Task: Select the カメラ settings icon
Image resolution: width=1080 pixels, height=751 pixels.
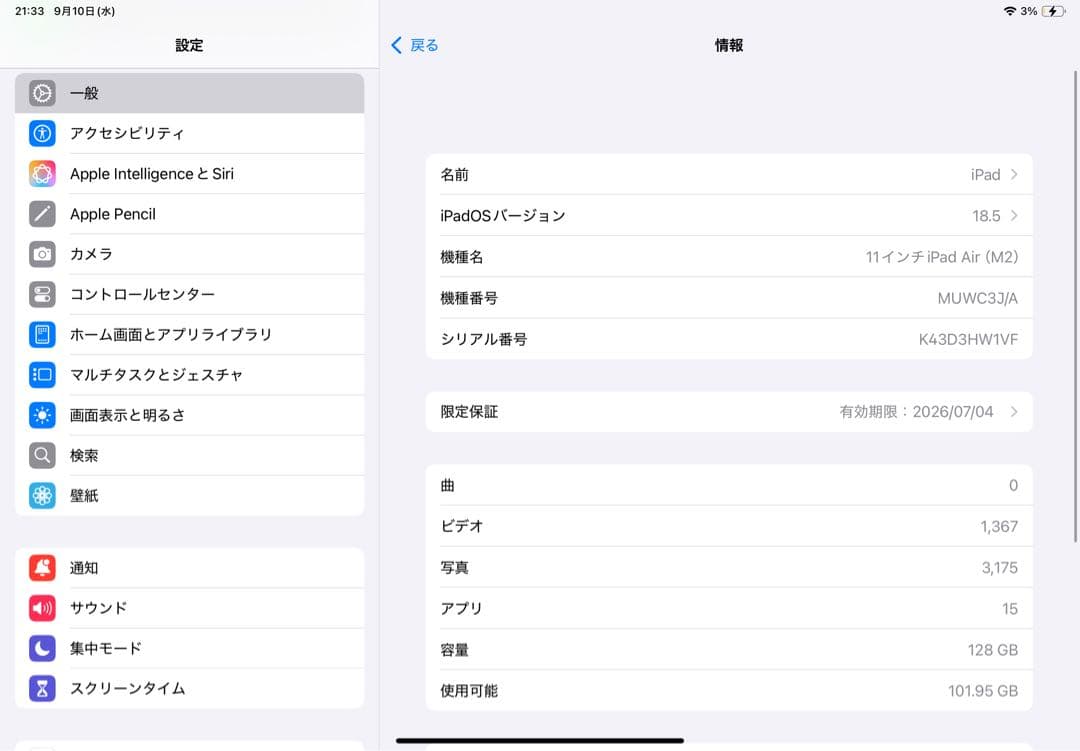Action: tap(40, 254)
